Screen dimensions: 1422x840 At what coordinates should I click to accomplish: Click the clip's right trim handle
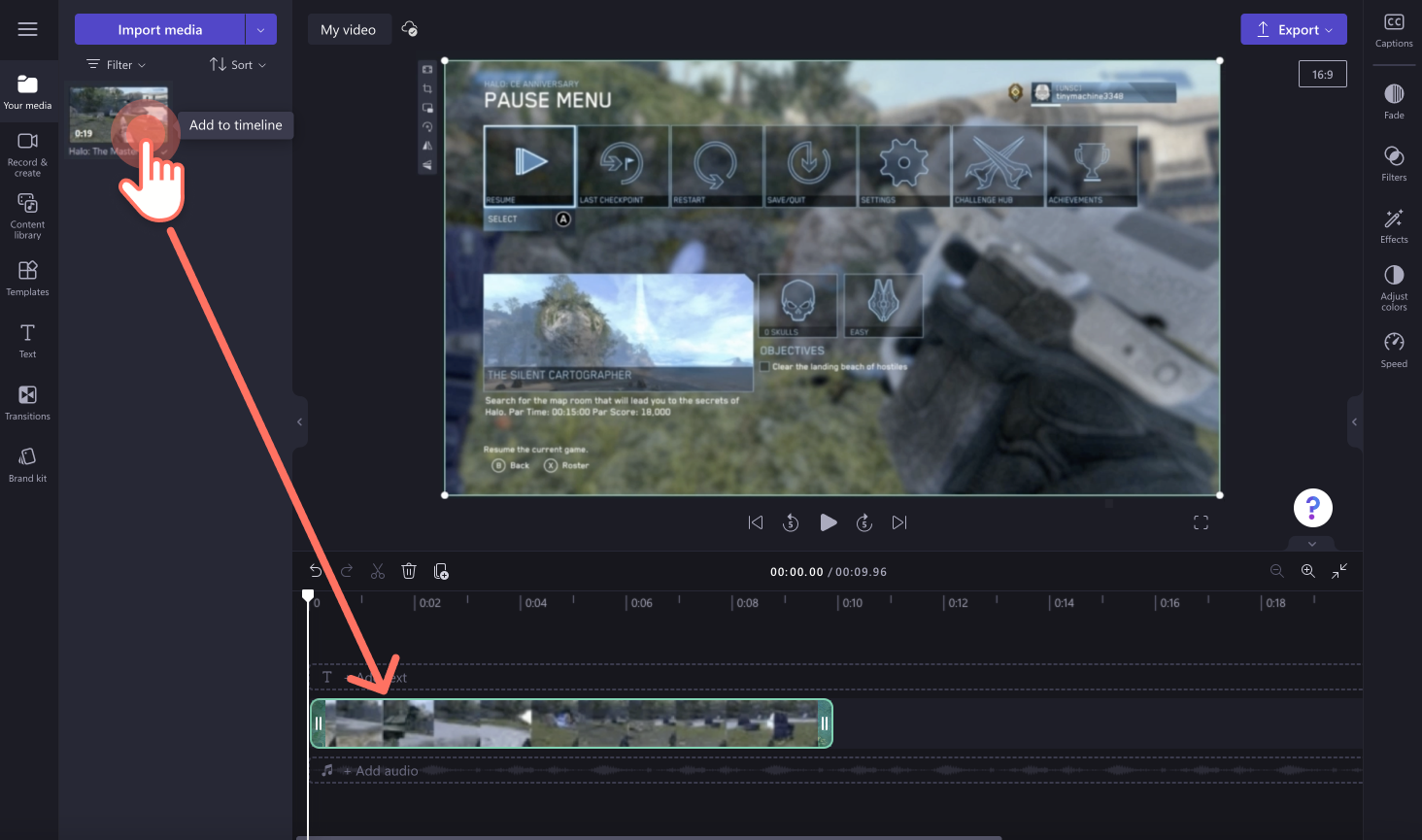coord(825,723)
